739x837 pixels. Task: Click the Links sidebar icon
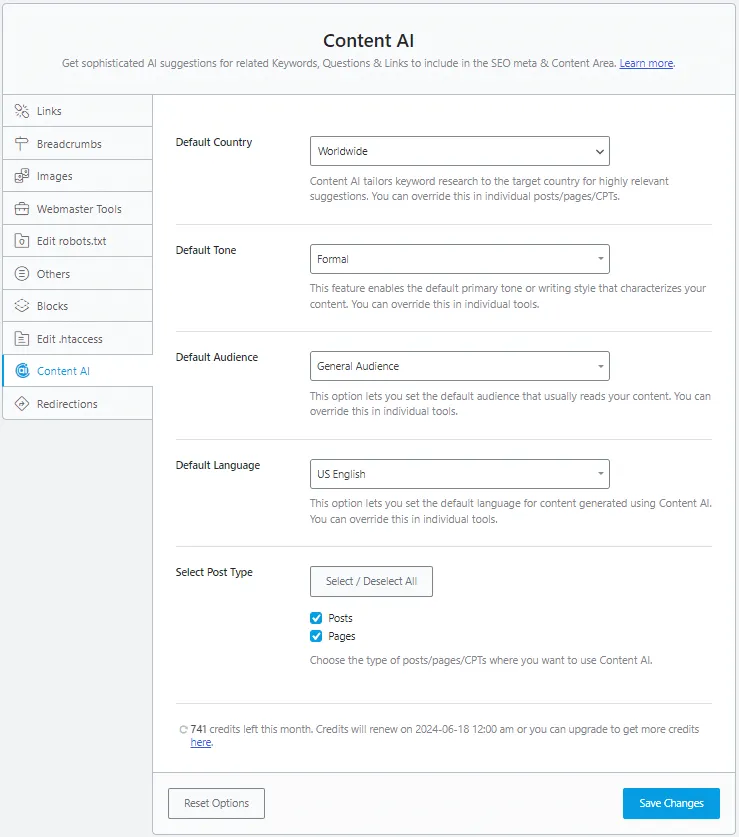(22, 111)
